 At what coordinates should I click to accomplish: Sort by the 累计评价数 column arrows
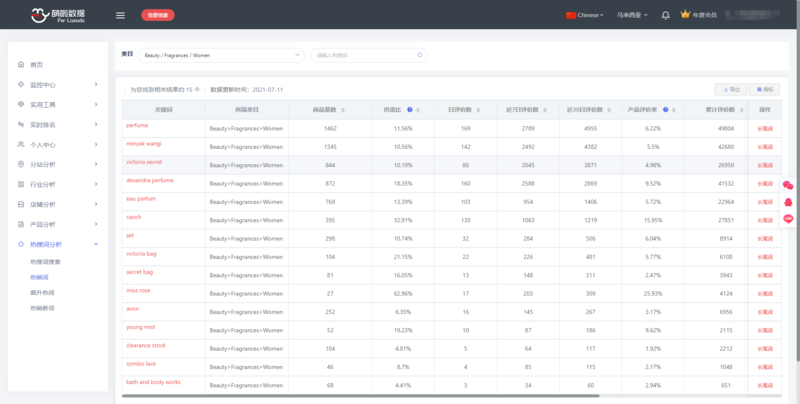tap(741, 109)
